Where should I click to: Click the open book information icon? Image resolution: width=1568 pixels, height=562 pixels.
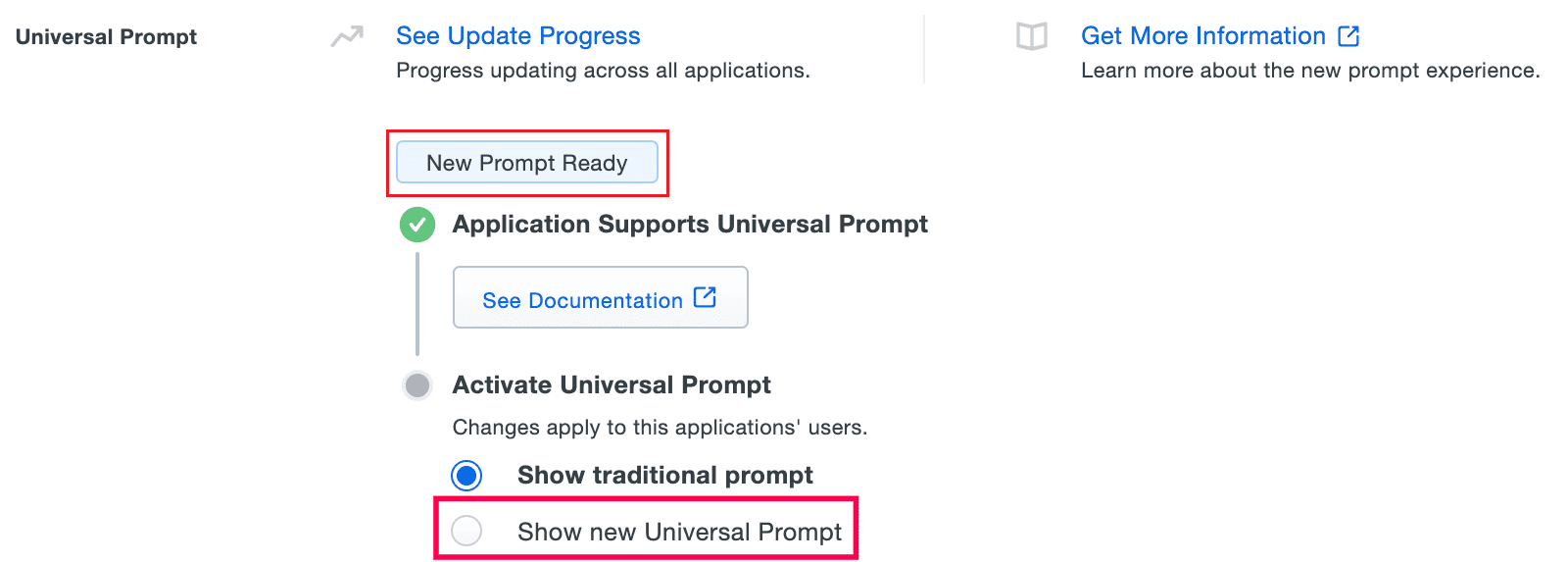tap(1031, 37)
